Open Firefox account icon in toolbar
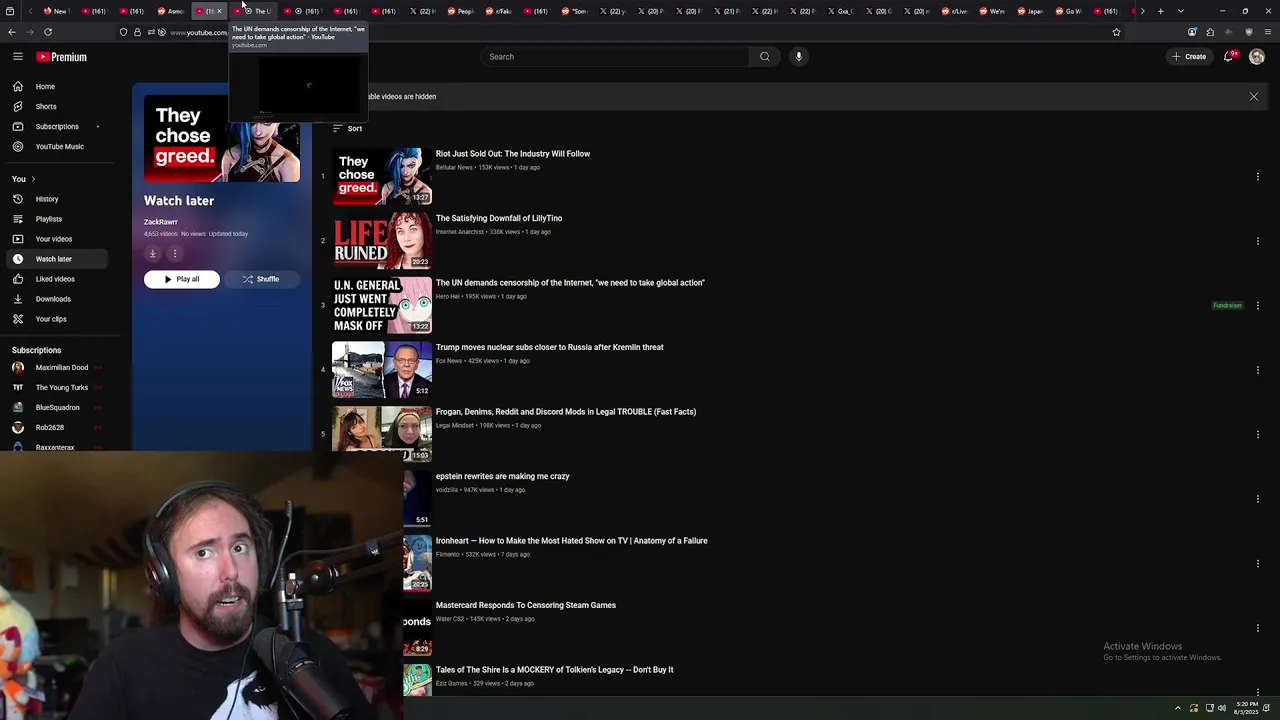This screenshot has height=720, width=1280. coord(1192,32)
